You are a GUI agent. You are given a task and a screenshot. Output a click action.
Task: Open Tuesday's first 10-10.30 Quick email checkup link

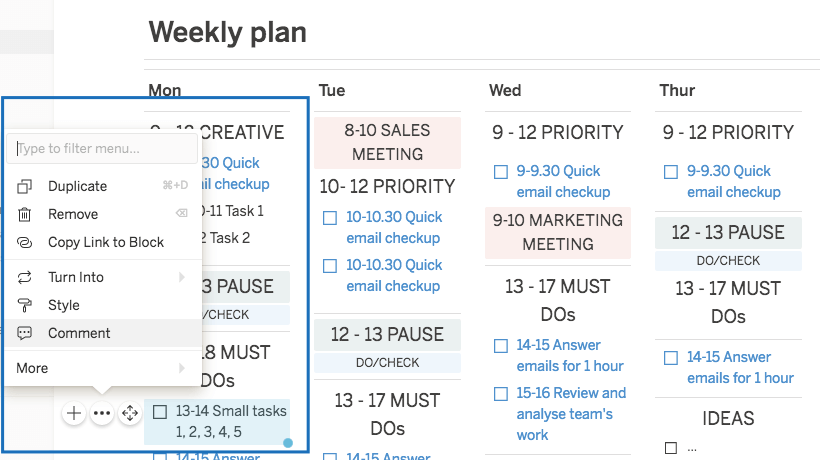tap(394, 227)
